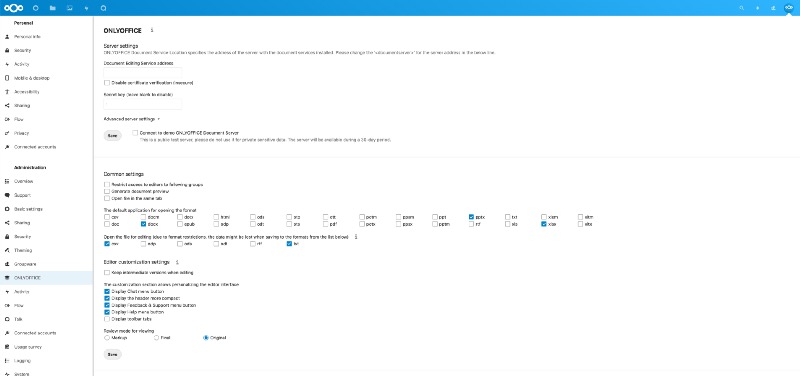The image size is (800, 376).
Task: Check Keep intermediate versions when editing
Action: click(107, 272)
